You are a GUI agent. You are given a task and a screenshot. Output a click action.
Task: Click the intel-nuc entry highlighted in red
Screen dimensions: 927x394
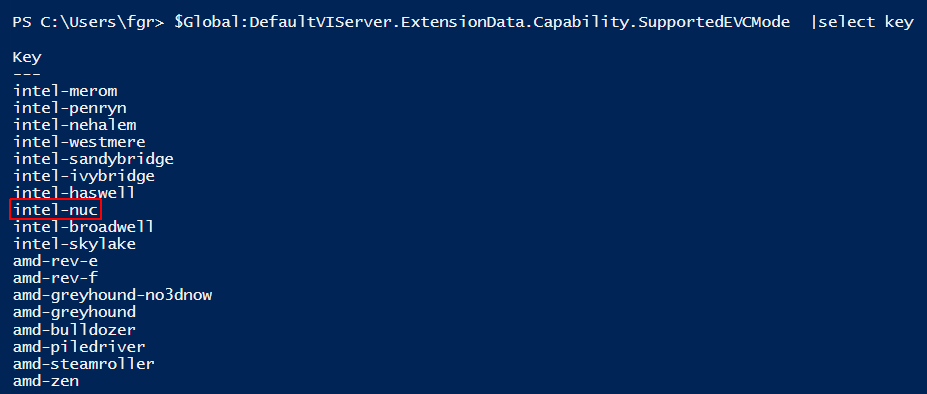(56, 210)
